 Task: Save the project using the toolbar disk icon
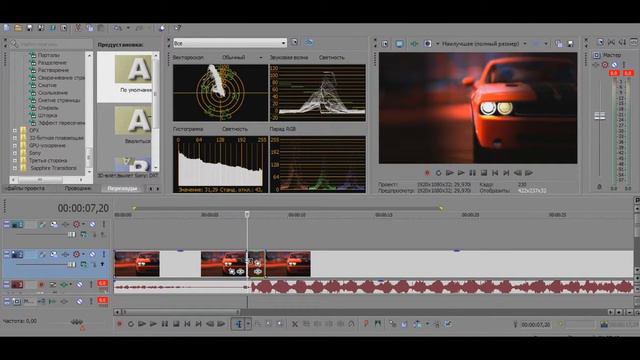click(x=29, y=28)
